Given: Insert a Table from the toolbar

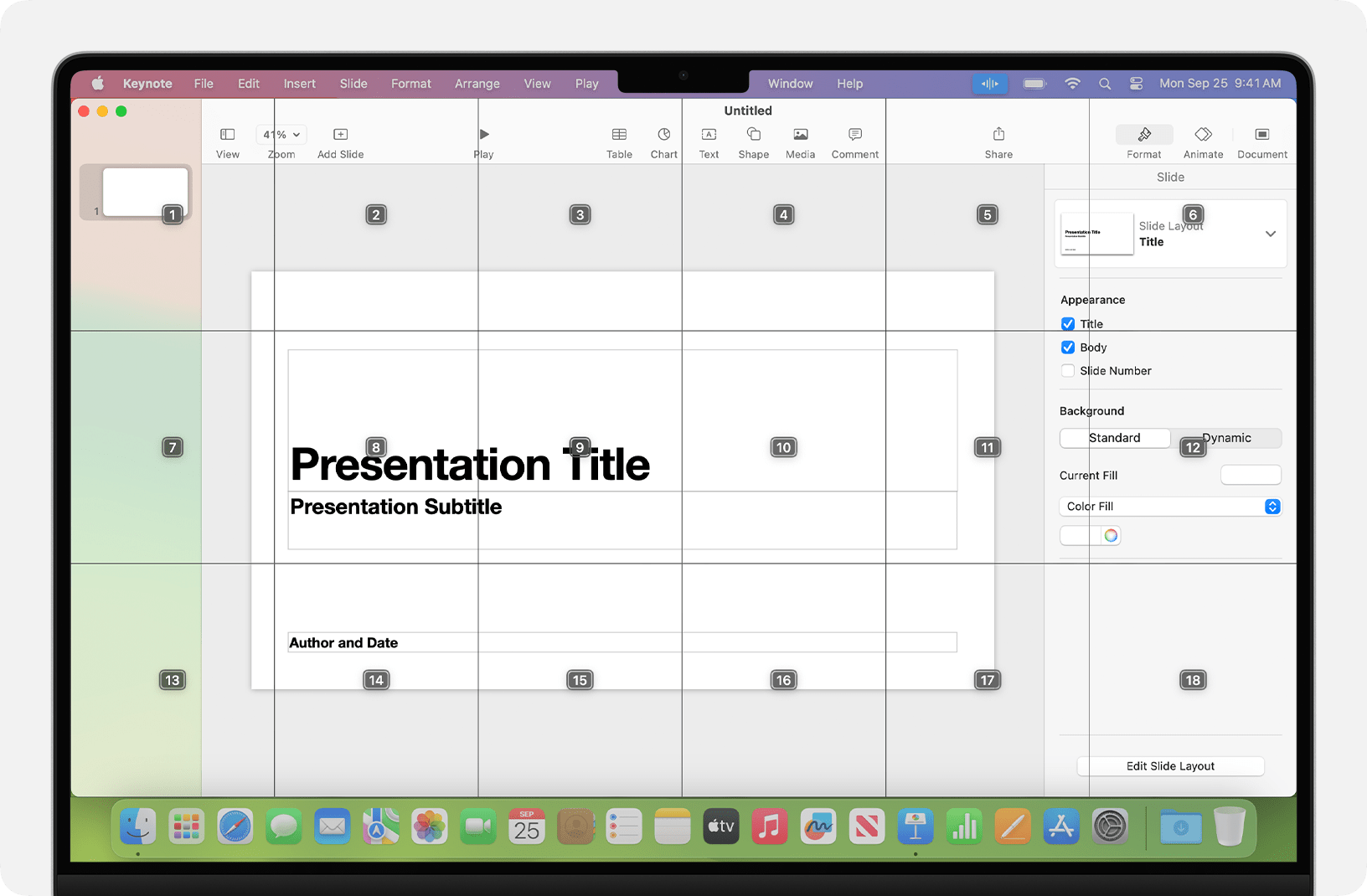Looking at the screenshot, I should coord(619,135).
